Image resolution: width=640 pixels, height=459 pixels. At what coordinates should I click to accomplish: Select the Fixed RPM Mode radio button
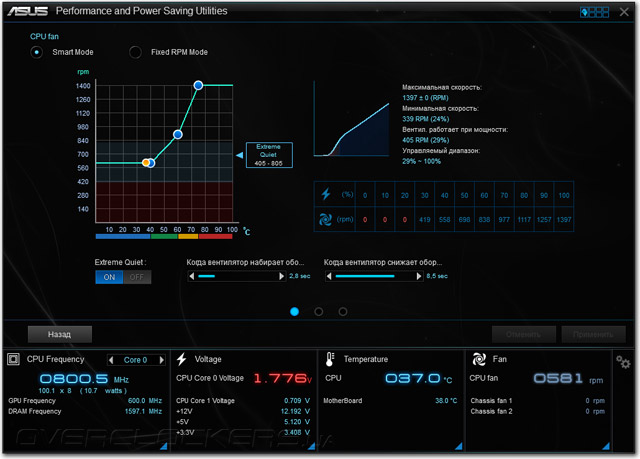[136, 52]
